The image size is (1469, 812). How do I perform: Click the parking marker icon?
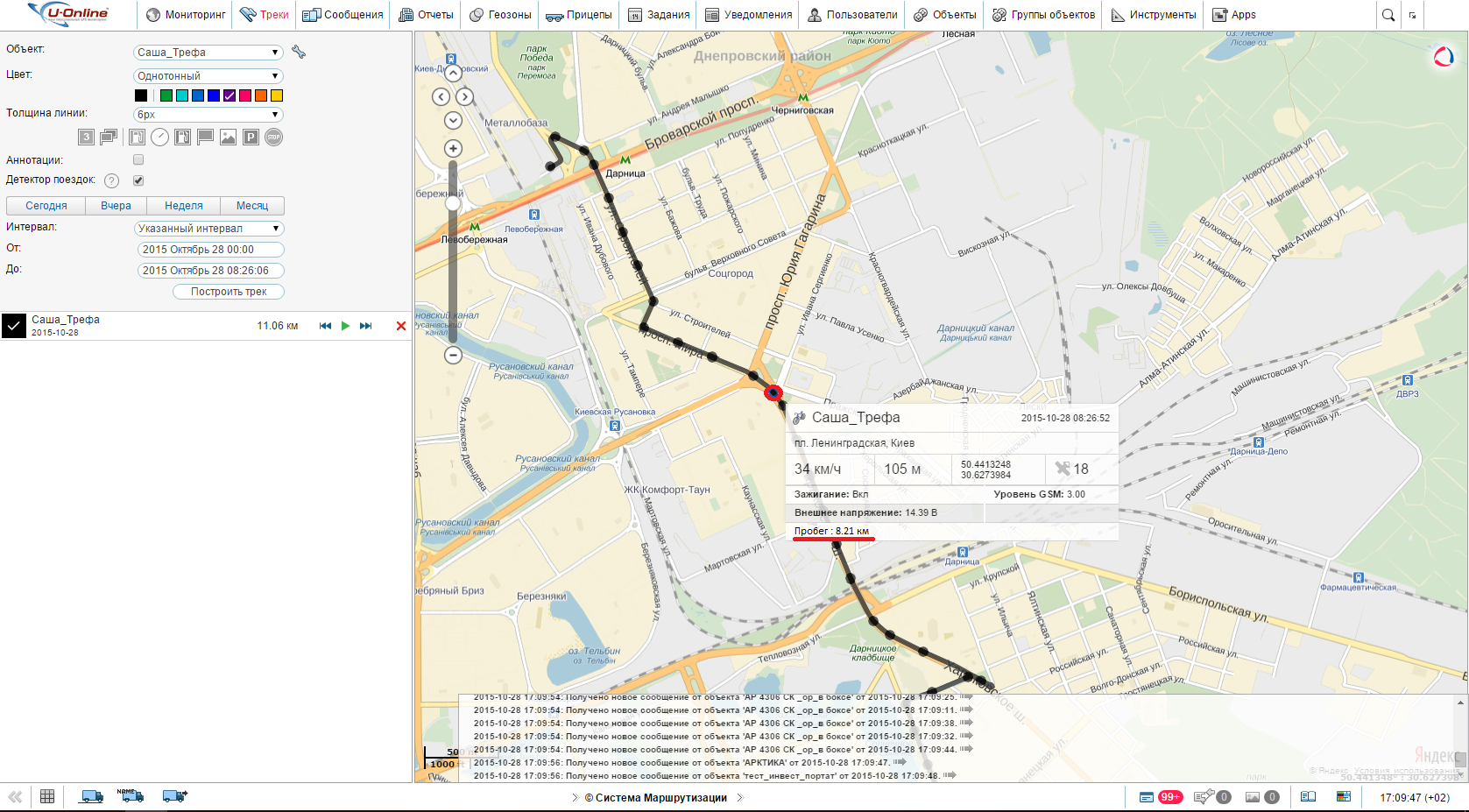tap(251, 137)
